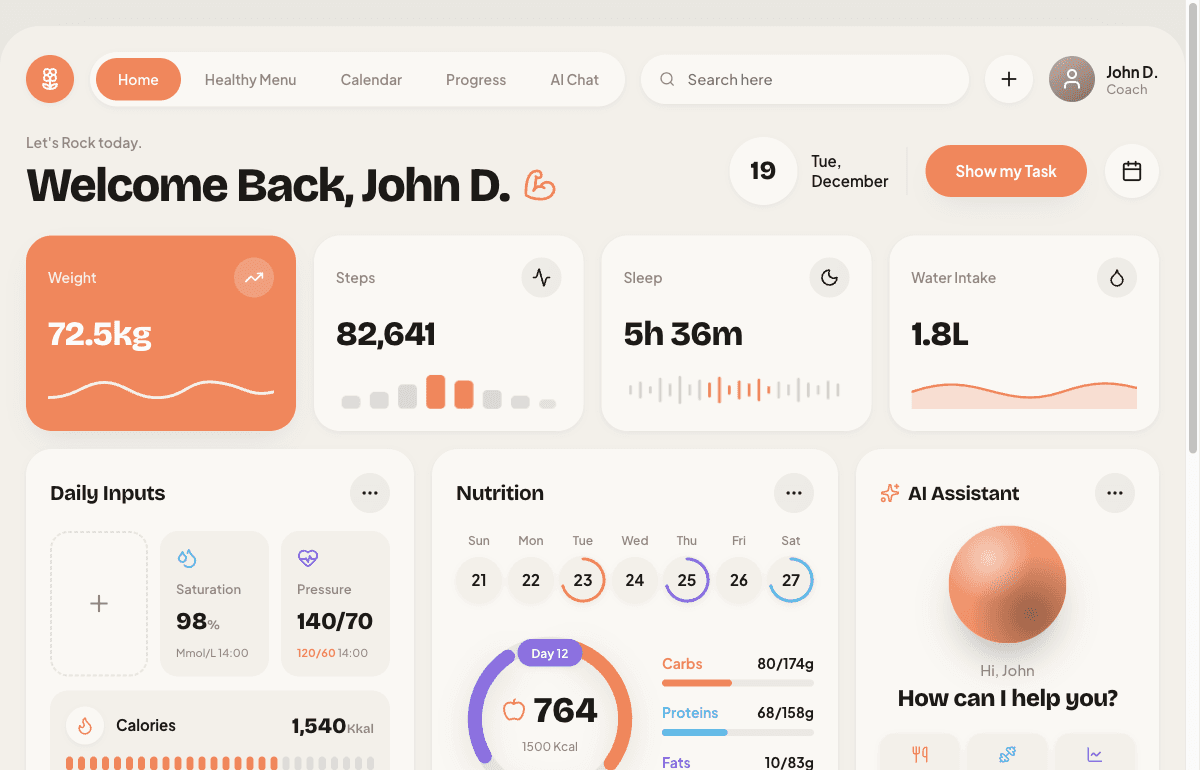The image size is (1200, 770).
Task: Select the AI Chat tab
Action: pyautogui.click(x=575, y=80)
